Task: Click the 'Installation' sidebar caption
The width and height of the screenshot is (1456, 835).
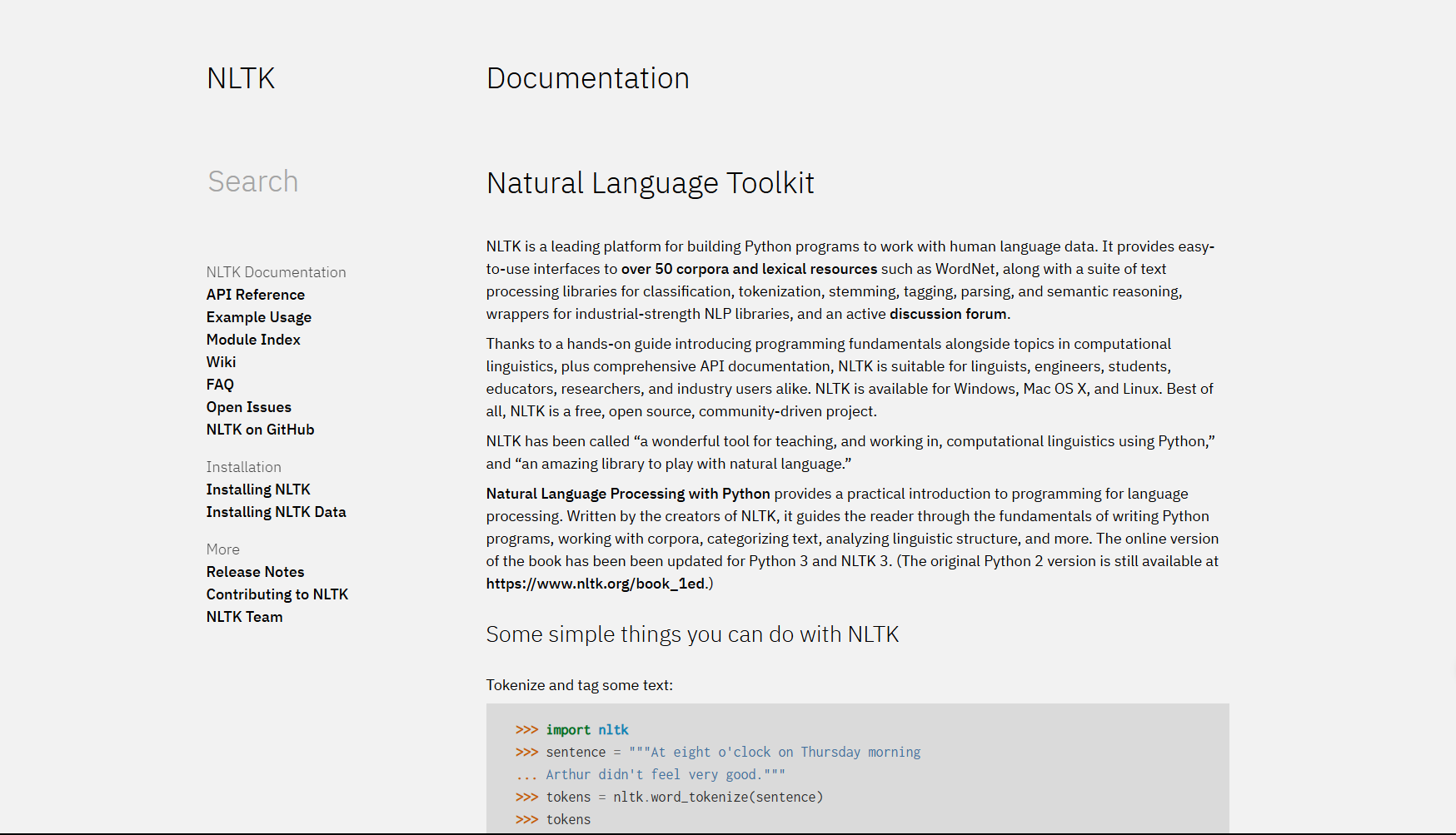Action: [x=244, y=467]
